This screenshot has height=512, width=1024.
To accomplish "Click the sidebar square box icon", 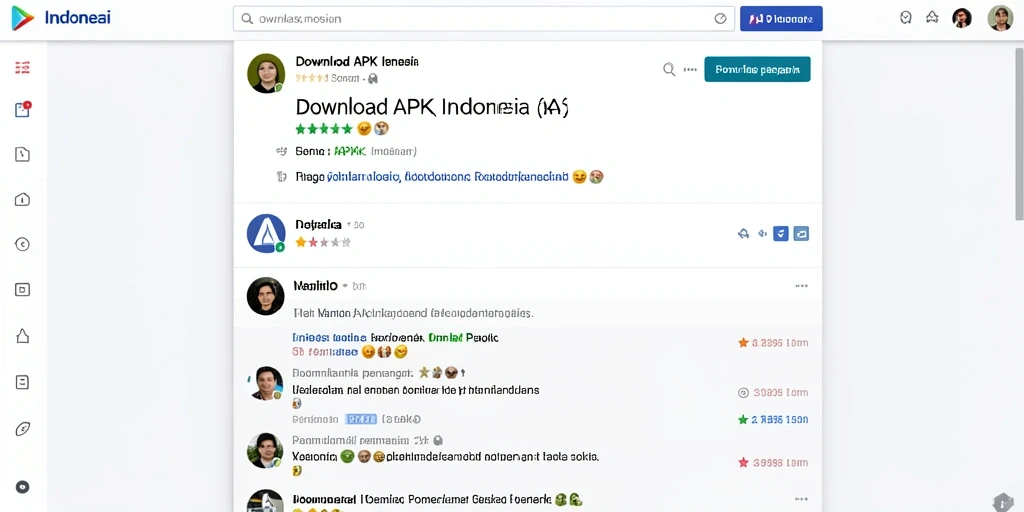I will coord(23,289).
